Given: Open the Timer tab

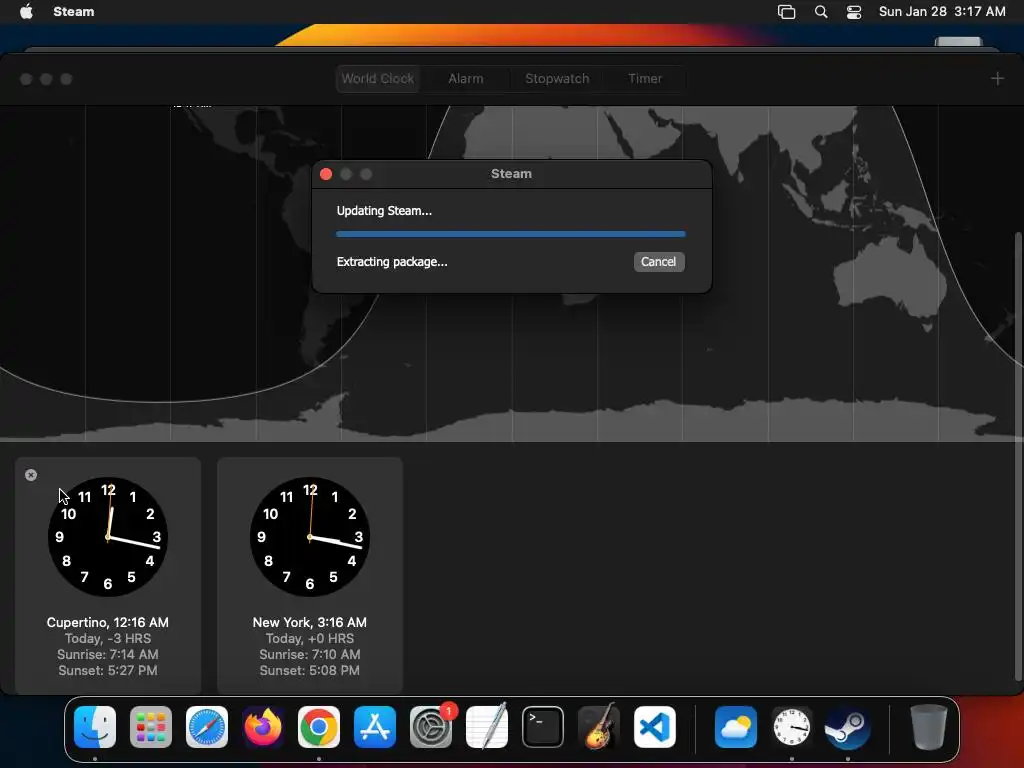Looking at the screenshot, I should tap(645, 78).
